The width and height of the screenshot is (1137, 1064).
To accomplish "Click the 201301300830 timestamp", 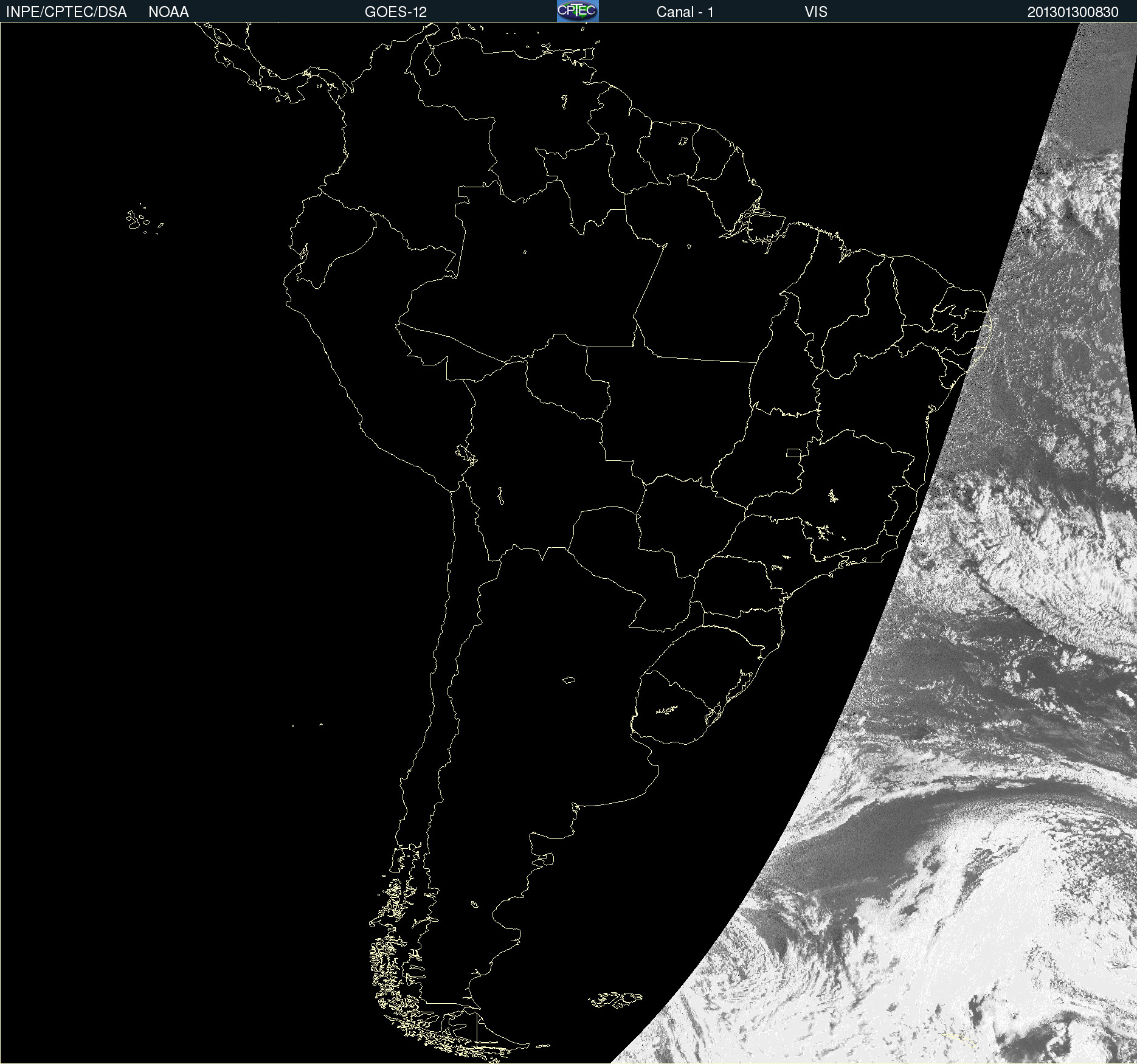I will (1073, 12).
